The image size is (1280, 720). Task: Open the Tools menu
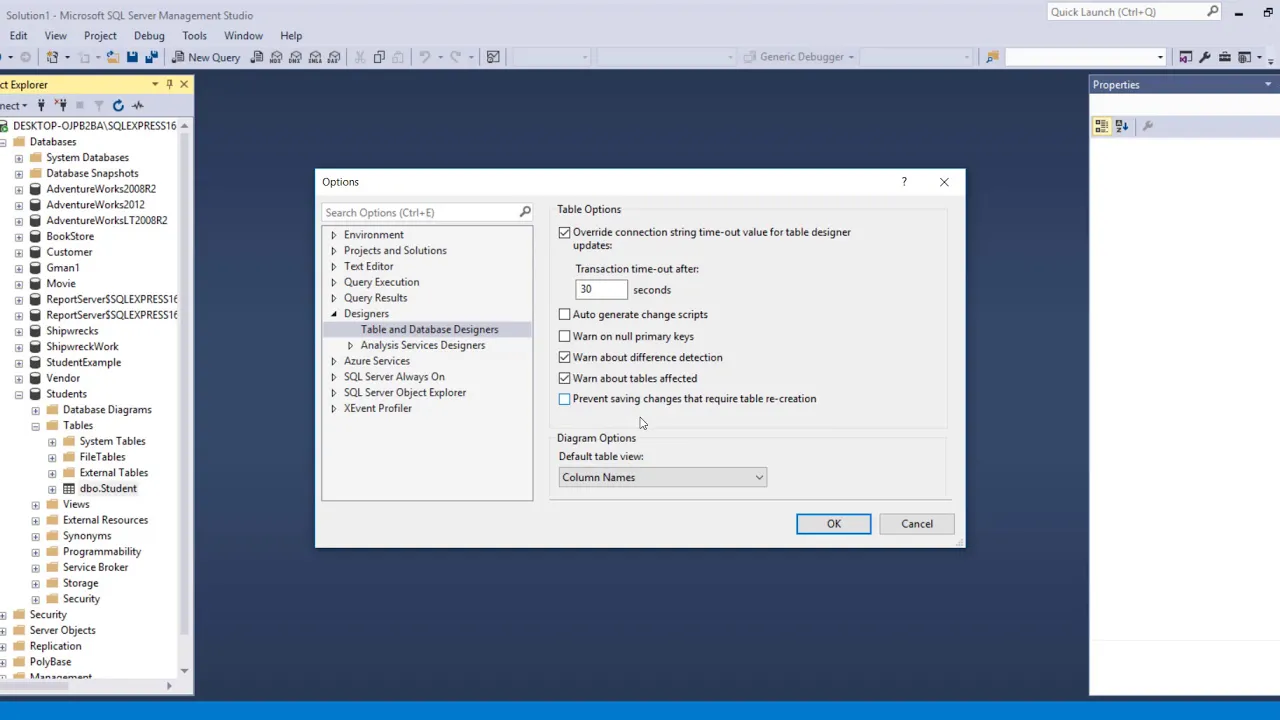(194, 35)
